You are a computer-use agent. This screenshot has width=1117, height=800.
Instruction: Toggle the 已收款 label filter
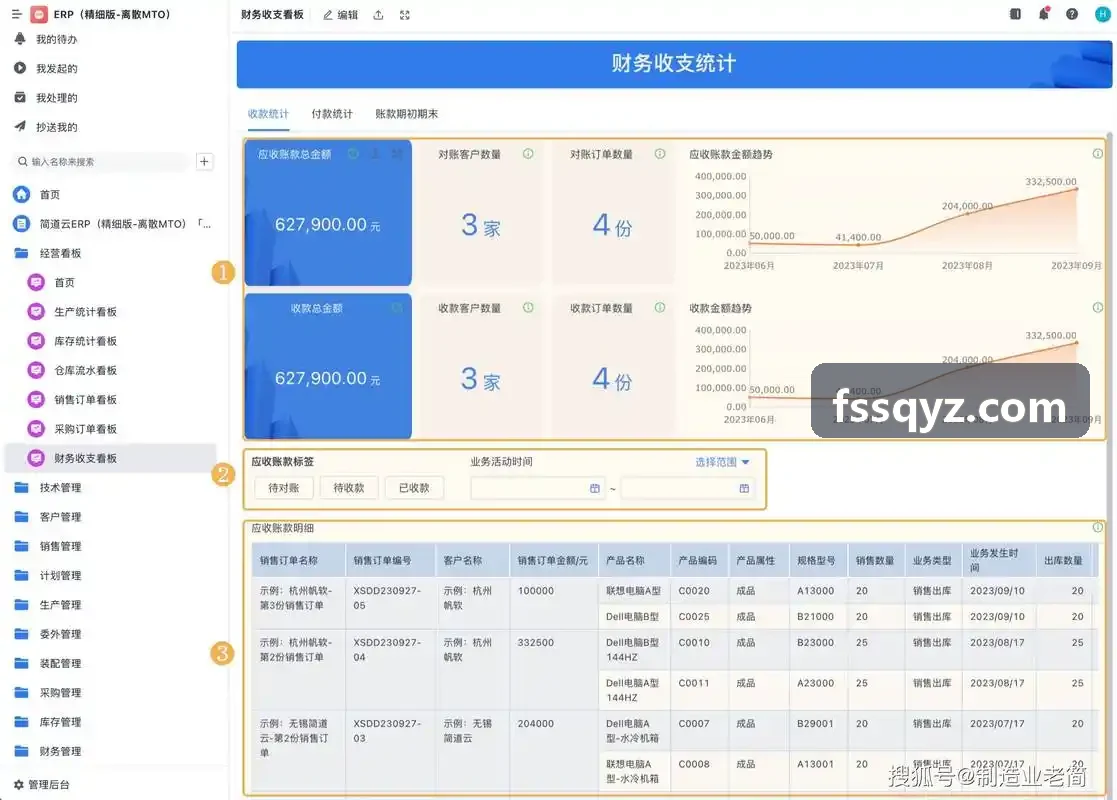click(414, 488)
